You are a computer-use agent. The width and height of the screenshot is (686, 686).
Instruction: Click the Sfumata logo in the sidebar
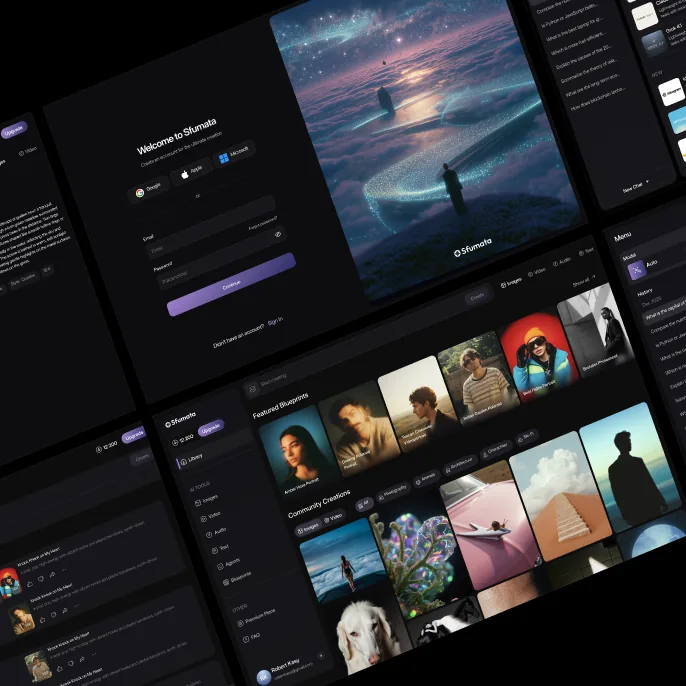point(180,420)
